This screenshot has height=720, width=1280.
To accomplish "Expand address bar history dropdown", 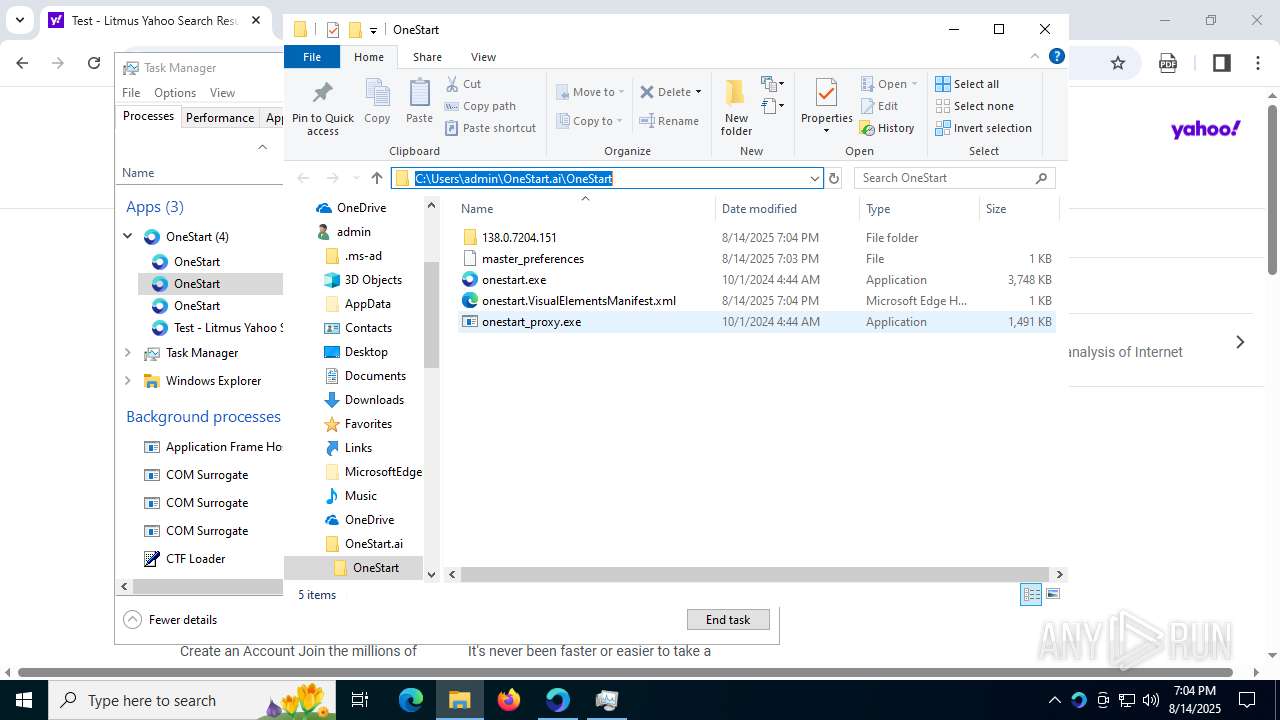I will point(814,178).
